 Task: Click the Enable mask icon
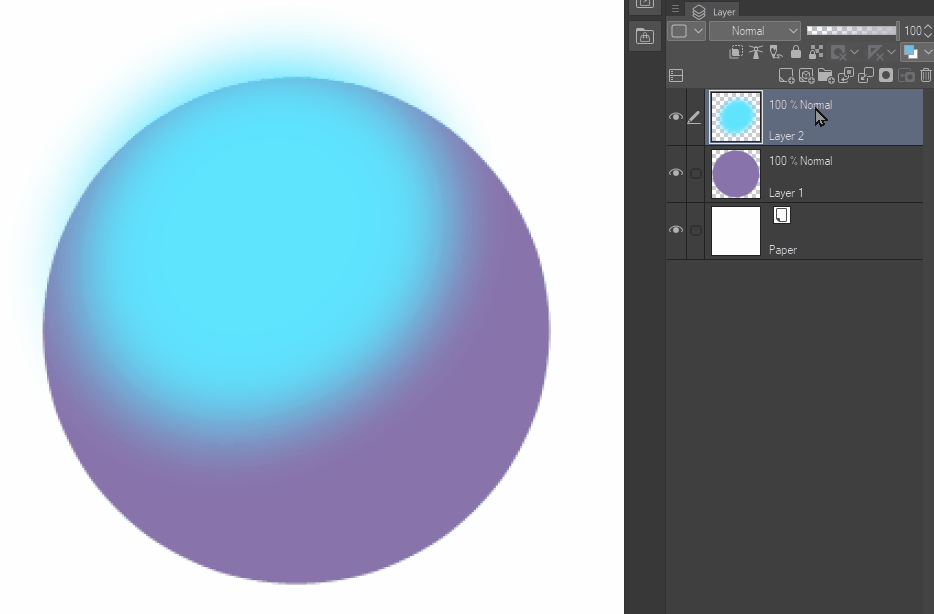pyautogui.click(x=839, y=52)
